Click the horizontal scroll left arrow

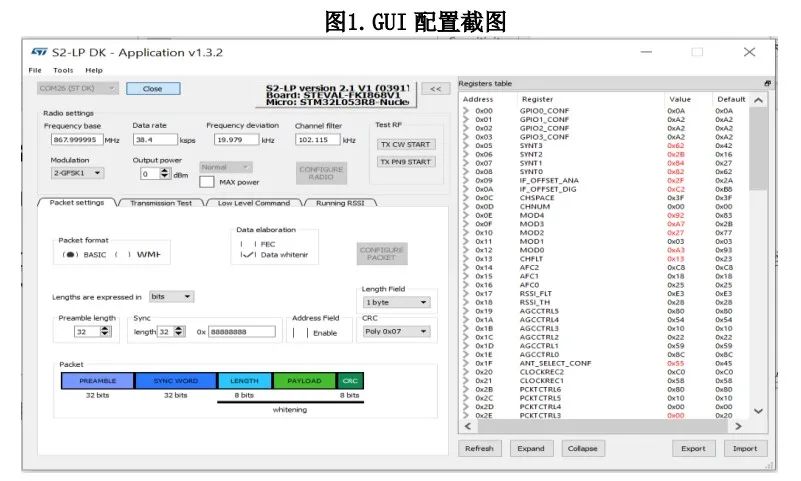pyautogui.click(x=467, y=426)
